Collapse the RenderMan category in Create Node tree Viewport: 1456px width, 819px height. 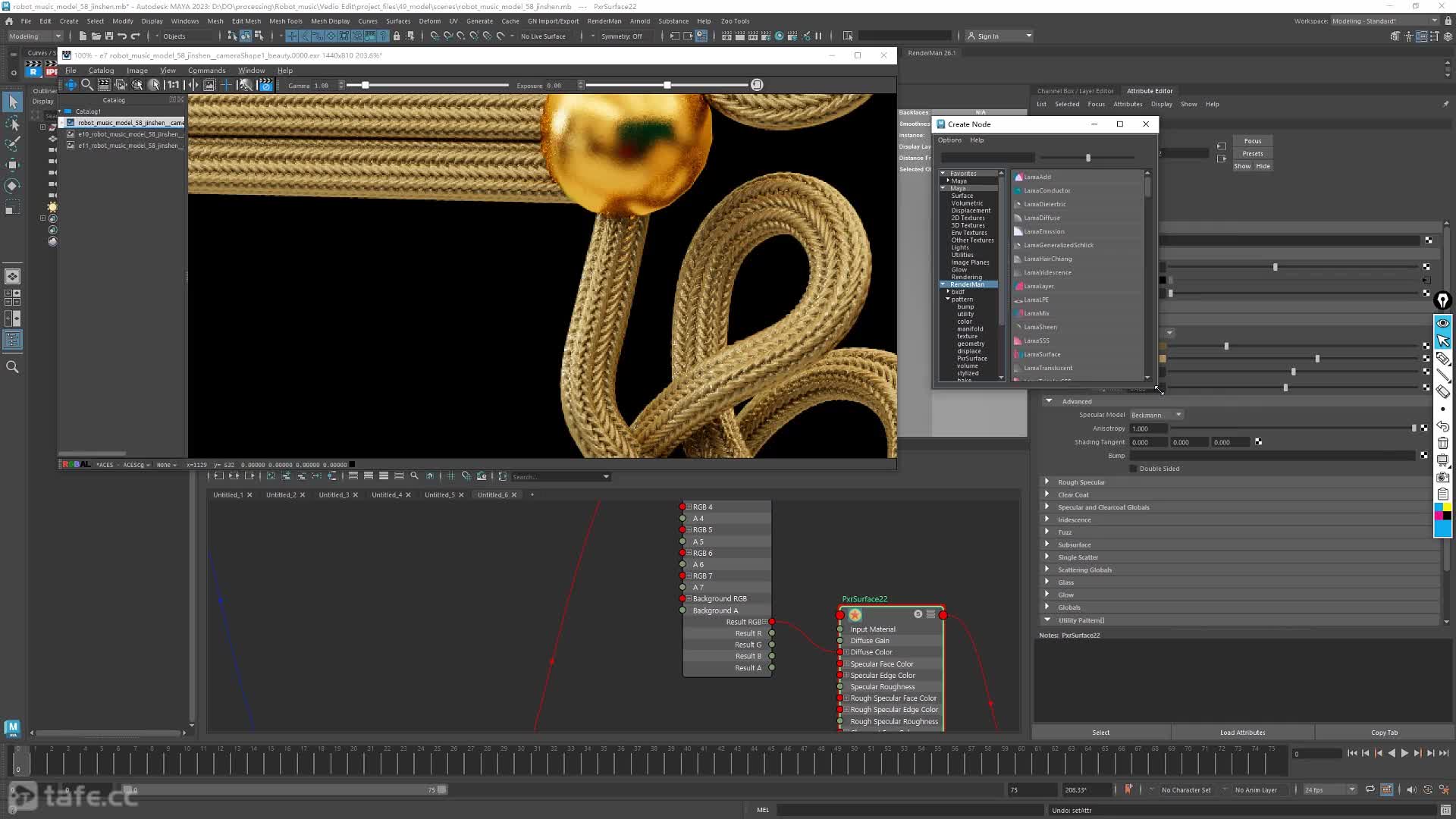(x=943, y=284)
